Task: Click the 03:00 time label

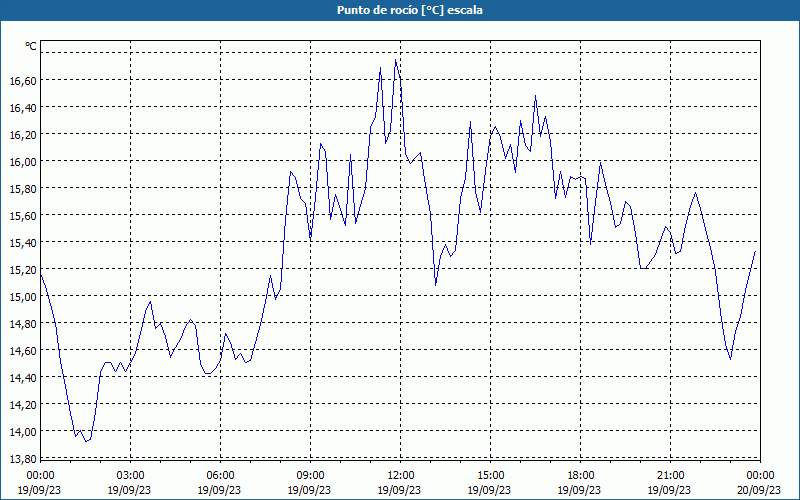Action: (x=130, y=476)
